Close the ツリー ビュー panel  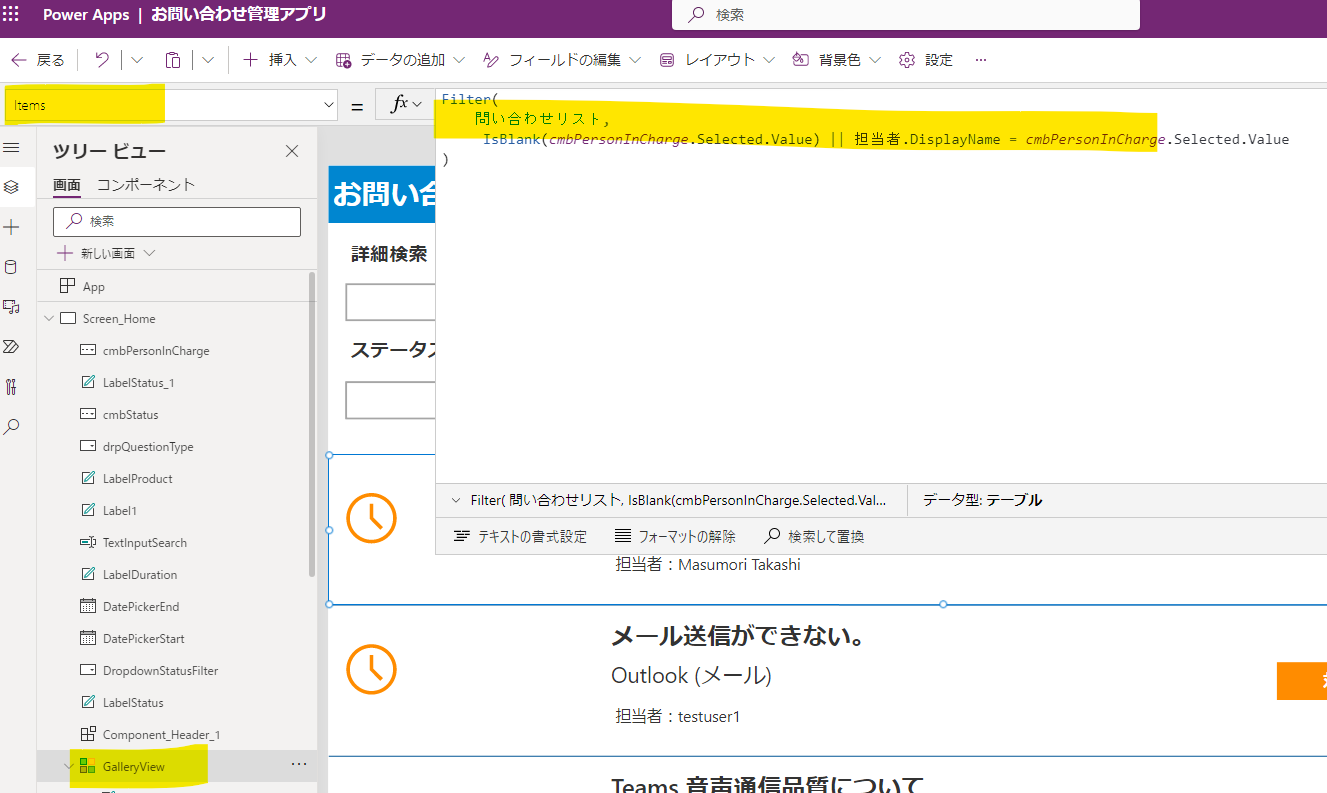[292, 151]
